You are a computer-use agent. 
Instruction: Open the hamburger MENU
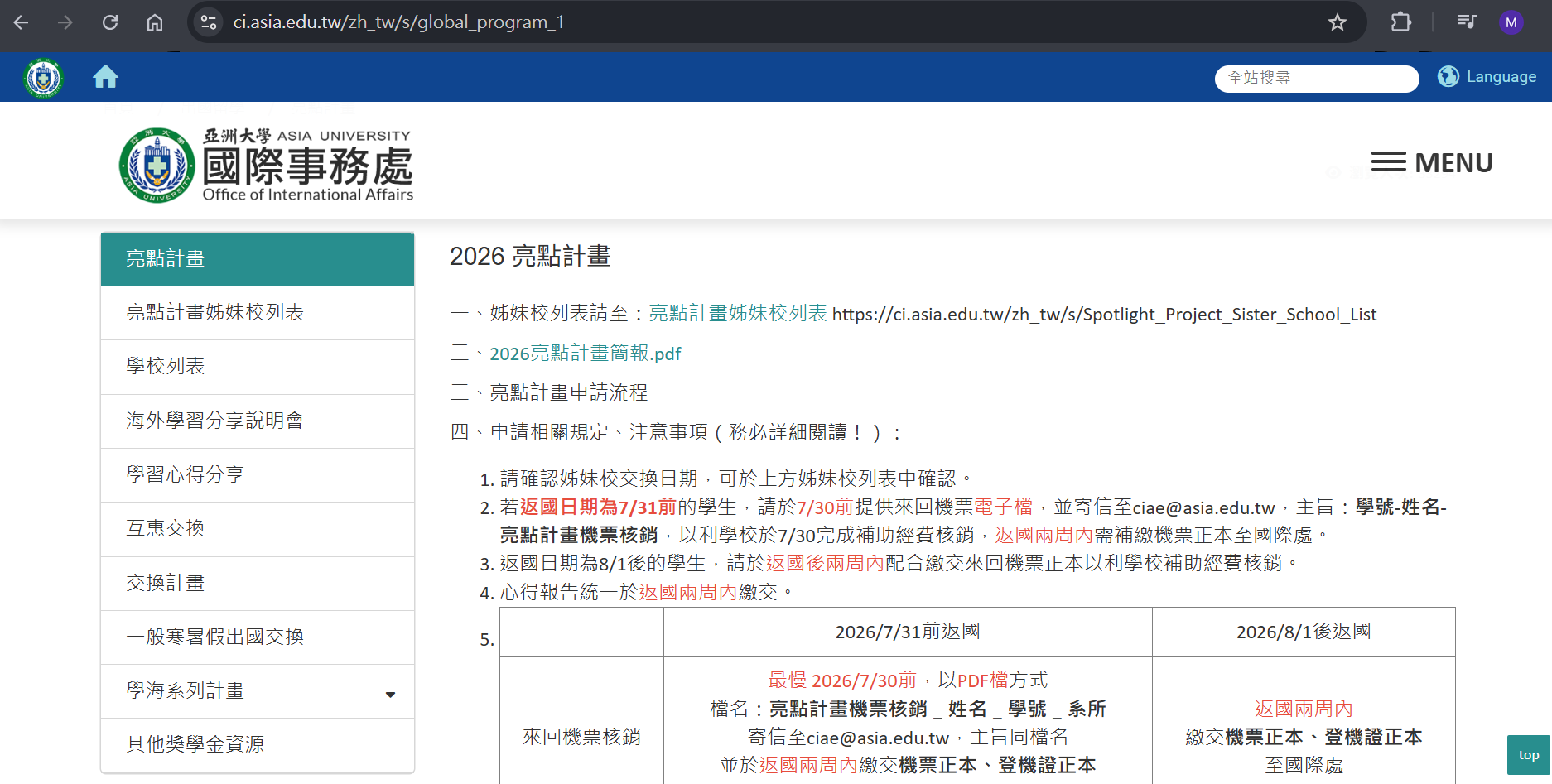[1431, 163]
